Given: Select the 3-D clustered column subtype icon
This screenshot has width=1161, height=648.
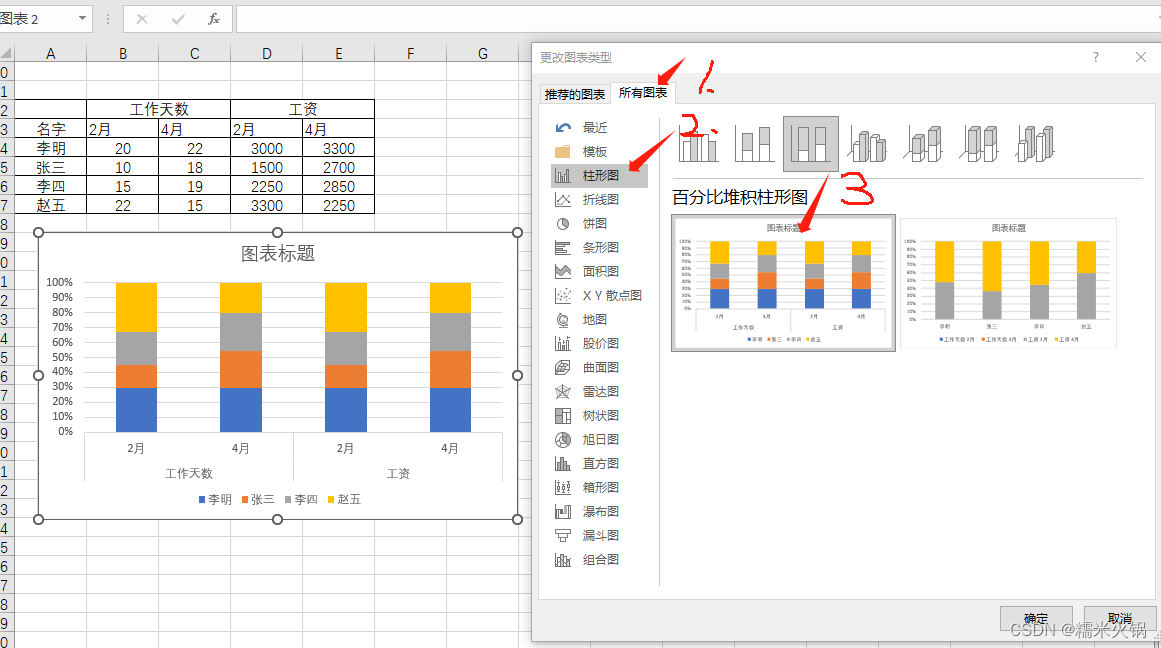Looking at the screenshot, I should point(867,144).
